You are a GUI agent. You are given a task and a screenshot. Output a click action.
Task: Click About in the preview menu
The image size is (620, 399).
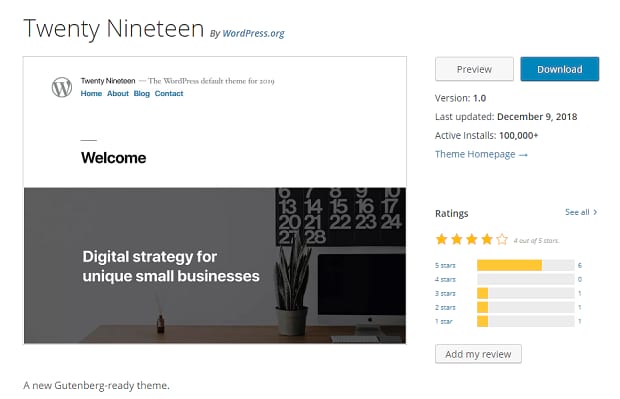click(x=118, y=94)
